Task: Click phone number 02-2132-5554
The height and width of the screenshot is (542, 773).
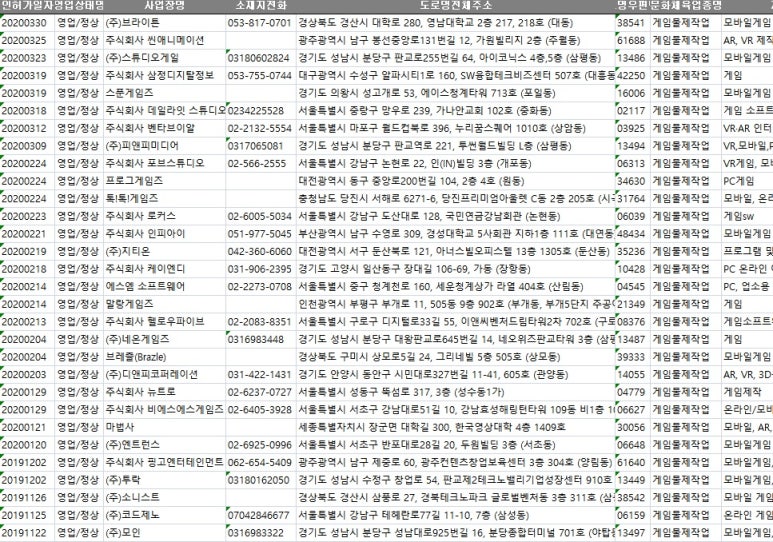Action: pos(261,128)
